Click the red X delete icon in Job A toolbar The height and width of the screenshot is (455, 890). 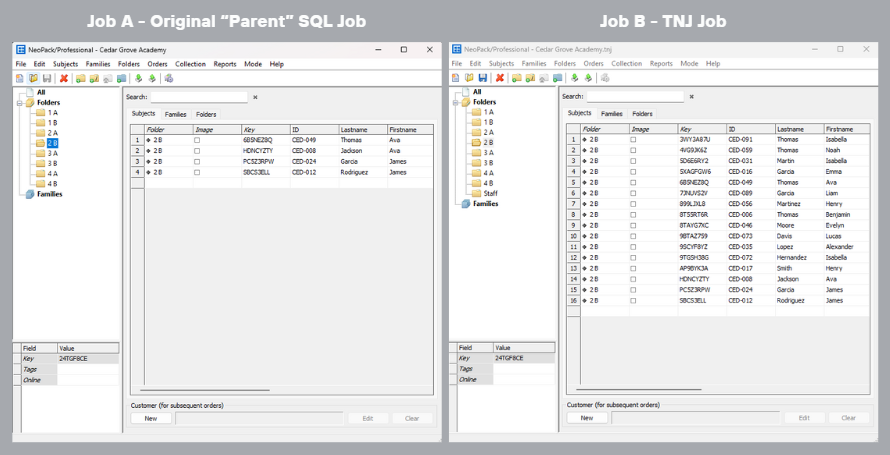pos(64,78)
